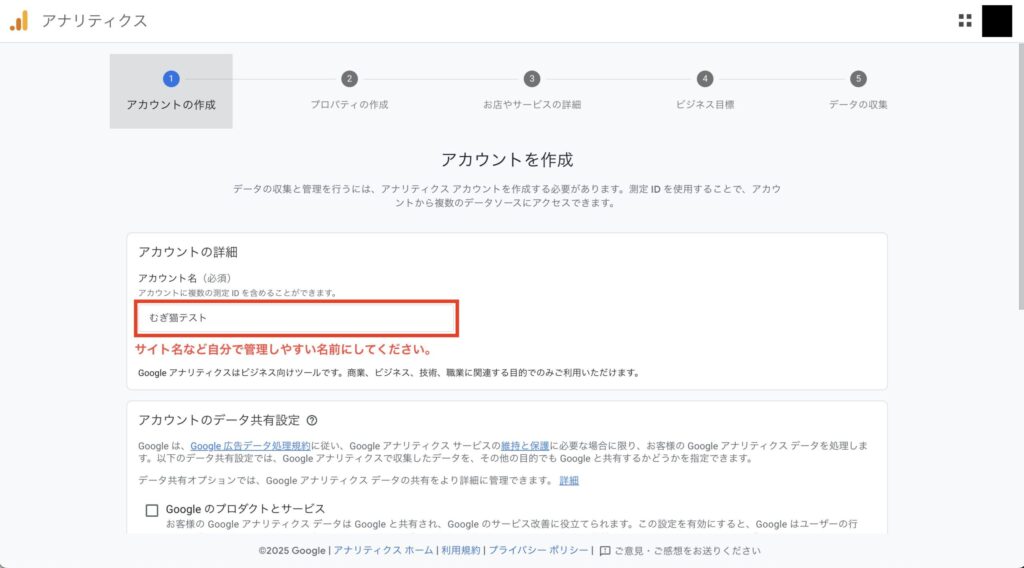
Task: Open the 詳細 link for data sharing options
Action: coord(569,481)
